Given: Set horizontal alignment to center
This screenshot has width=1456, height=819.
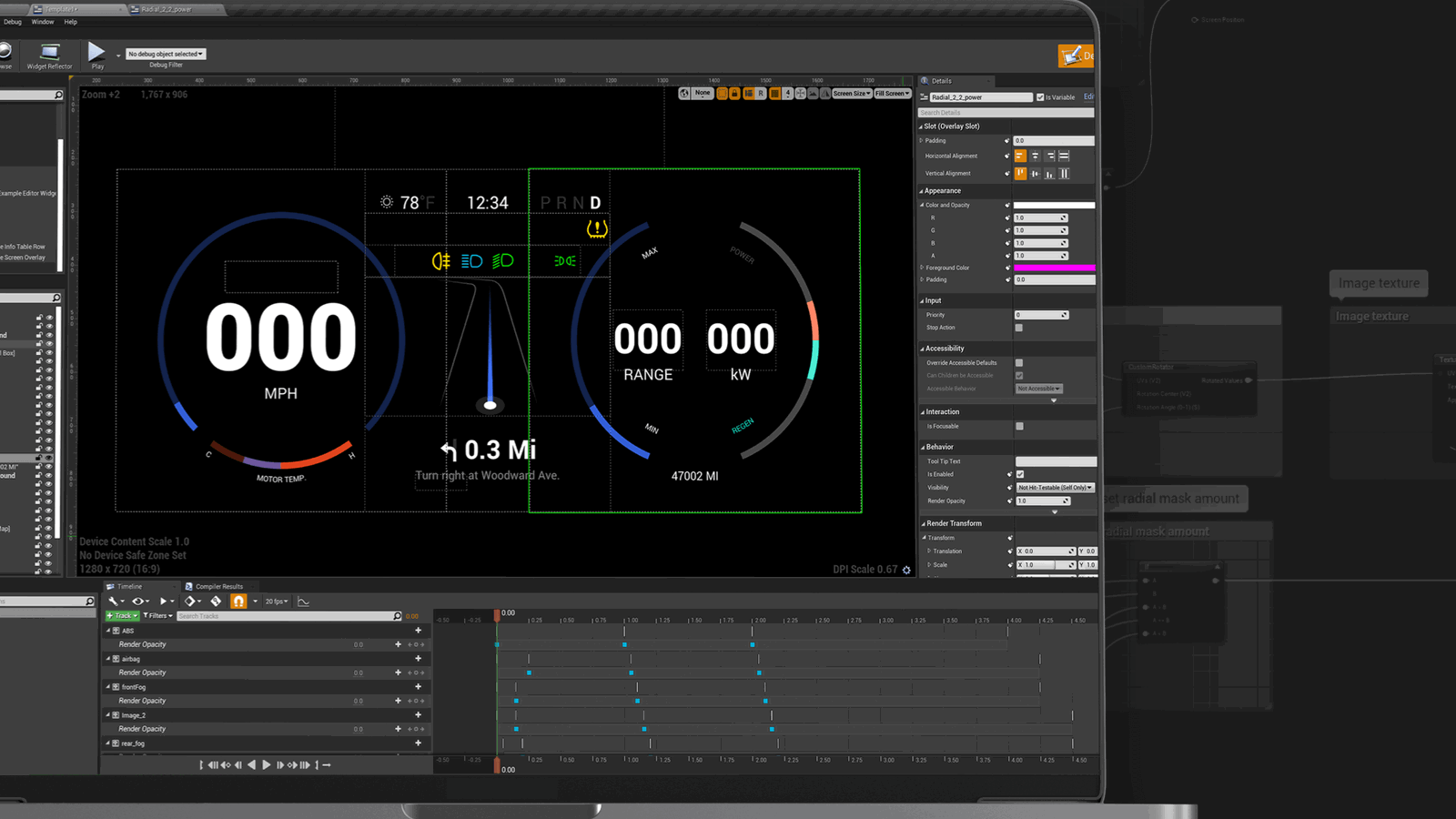Looking at the screenshot, I should point(1035,157).
